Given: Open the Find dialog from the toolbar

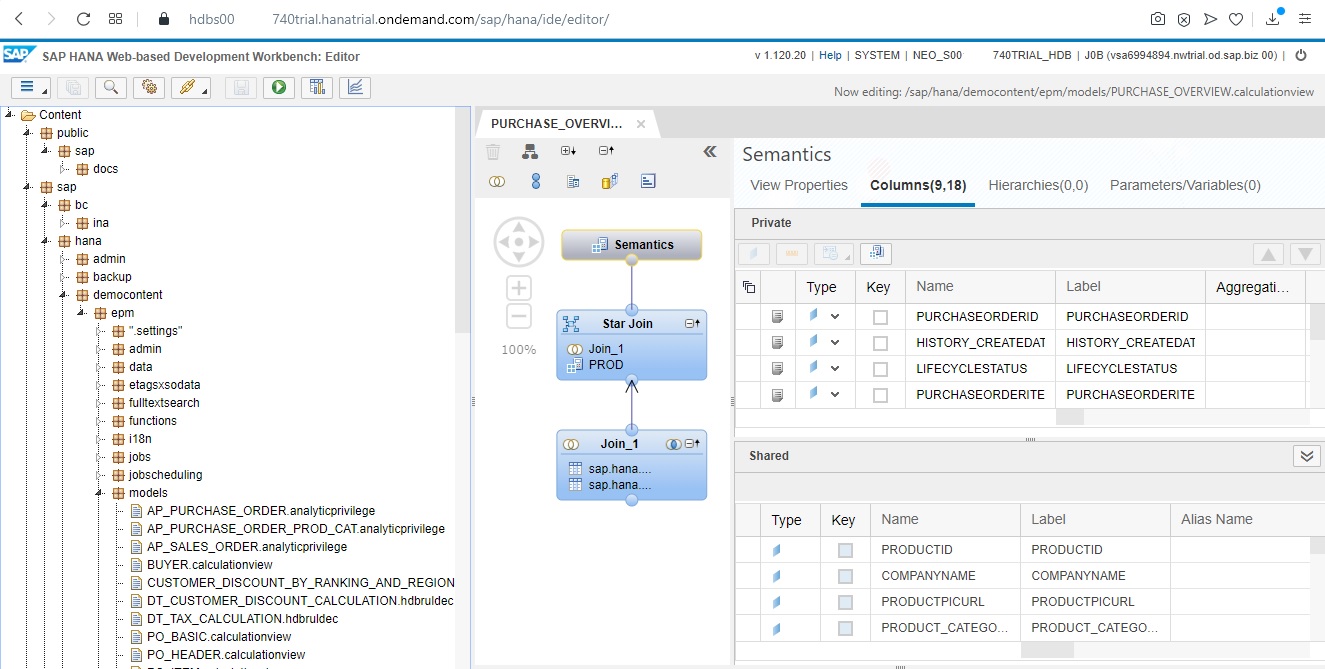Looking at the screenshot, I should coord(110,88).
